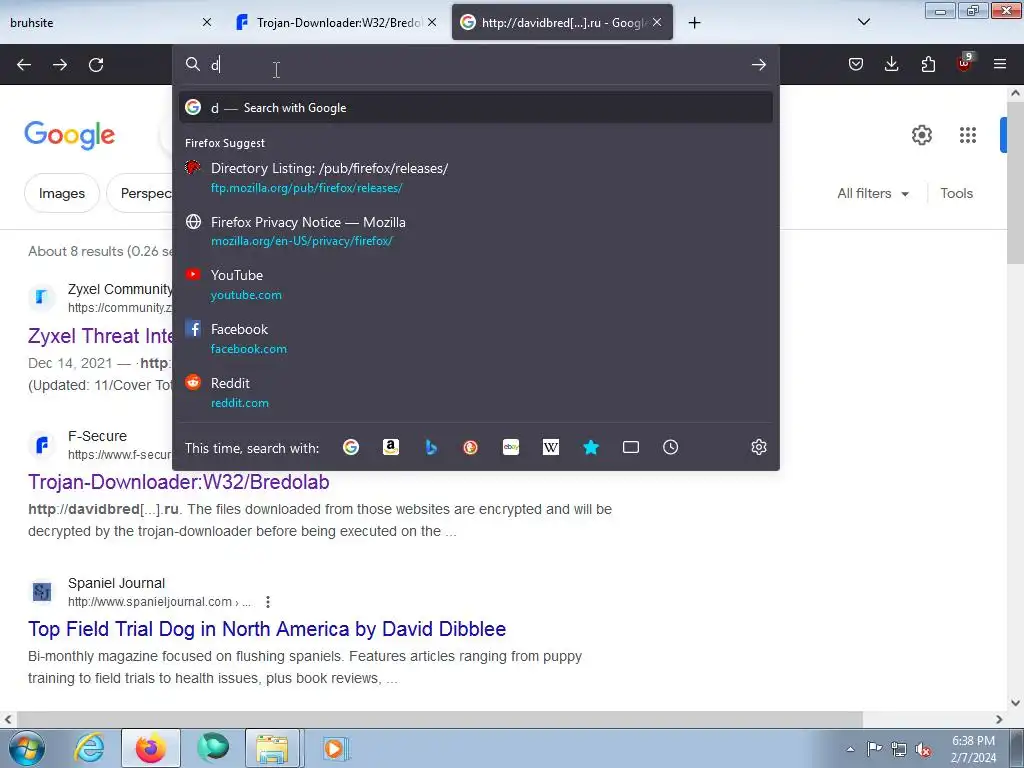Select the Reddit suggestion
Viewport: 1024px width, 768px height.
475,392
